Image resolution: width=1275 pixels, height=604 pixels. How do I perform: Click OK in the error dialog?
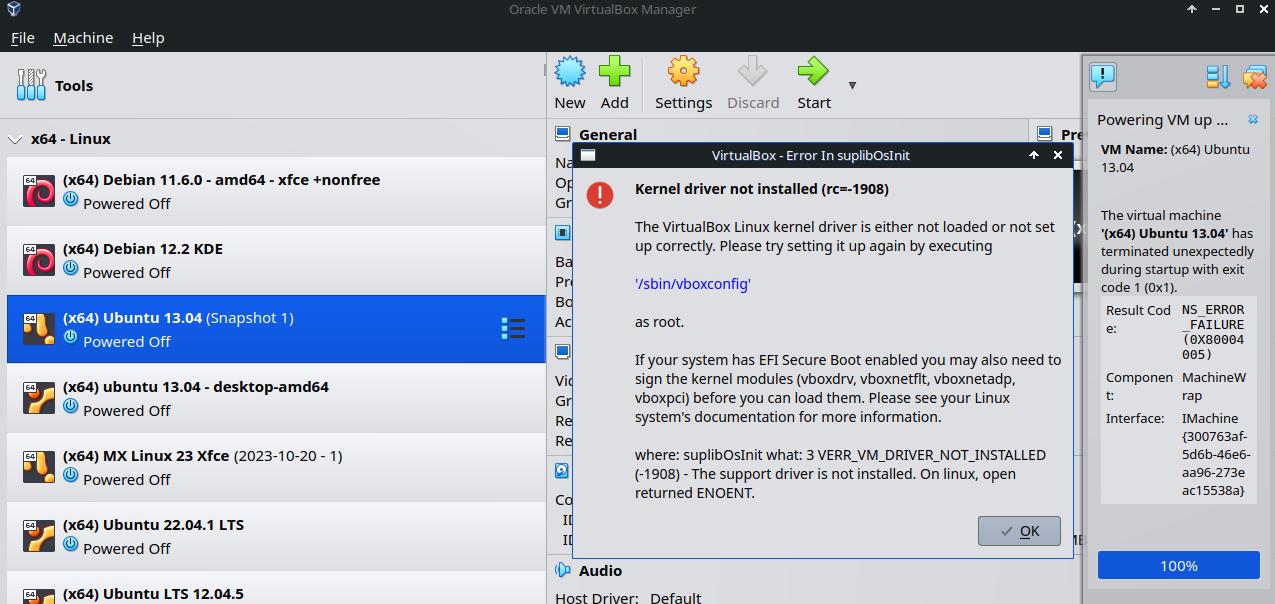click(1019, 531)
